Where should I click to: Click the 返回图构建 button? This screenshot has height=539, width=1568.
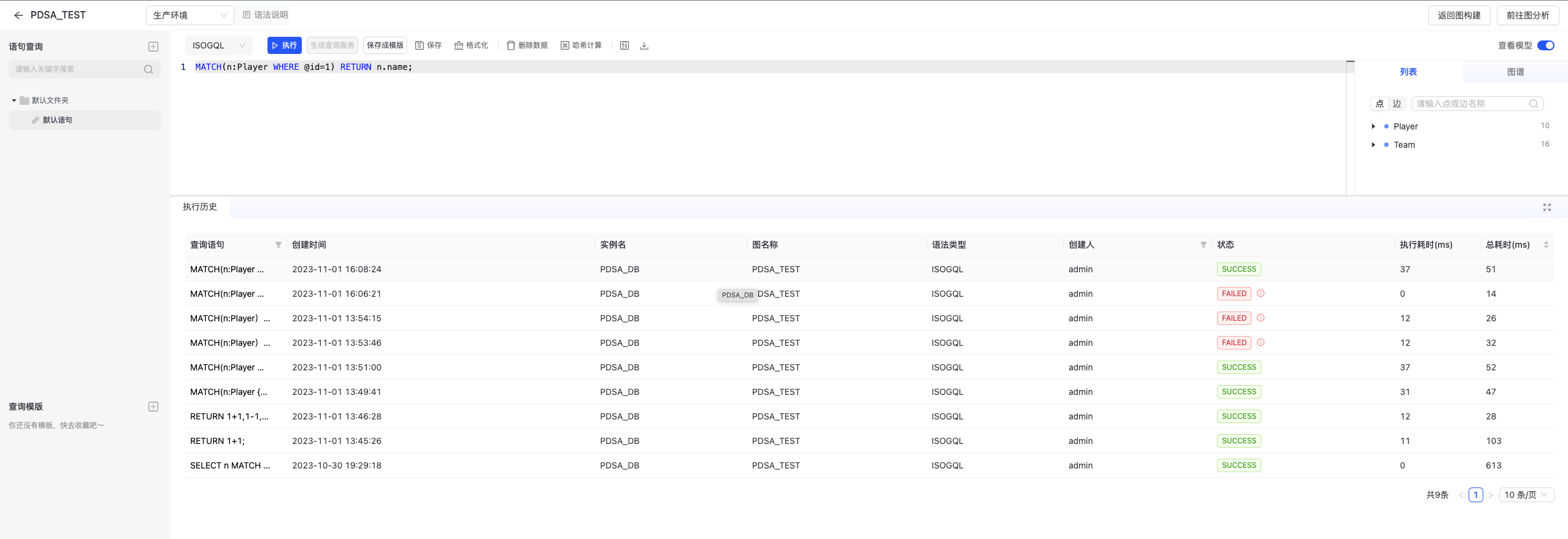click(x=1459, y=15)
